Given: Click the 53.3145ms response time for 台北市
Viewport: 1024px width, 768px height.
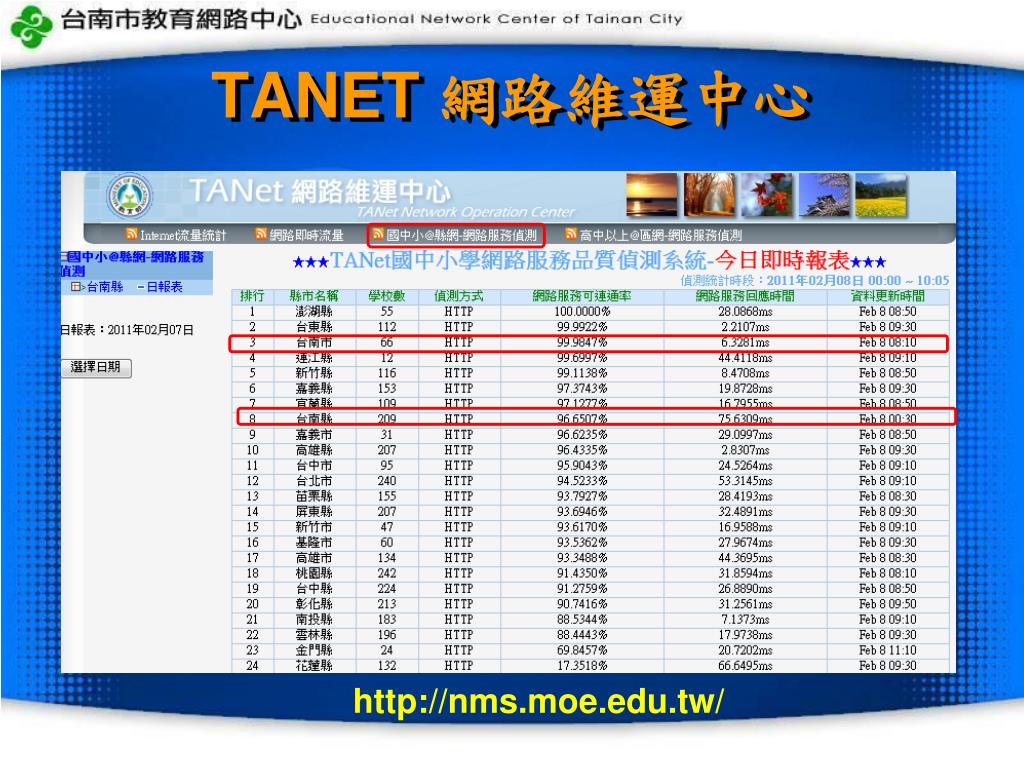Looking at the screenshot, I should pos(745,481).
